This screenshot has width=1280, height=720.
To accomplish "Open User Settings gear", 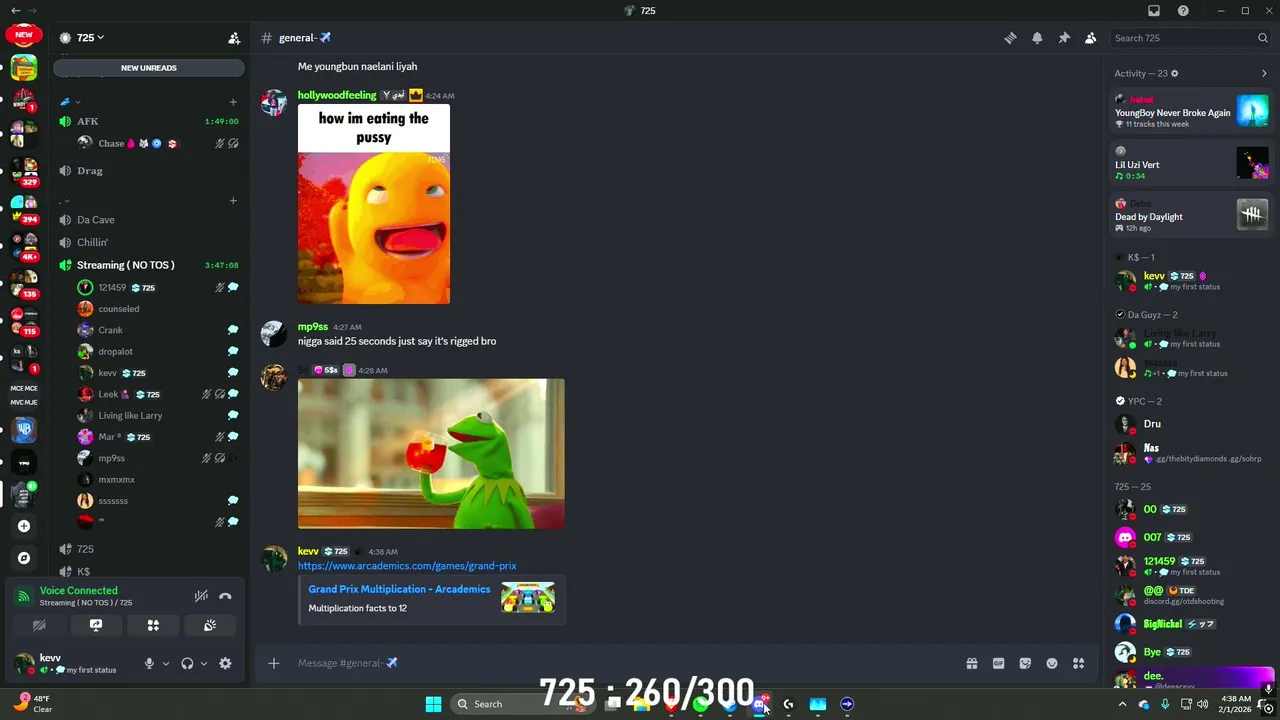I will [x=226, y=663].
